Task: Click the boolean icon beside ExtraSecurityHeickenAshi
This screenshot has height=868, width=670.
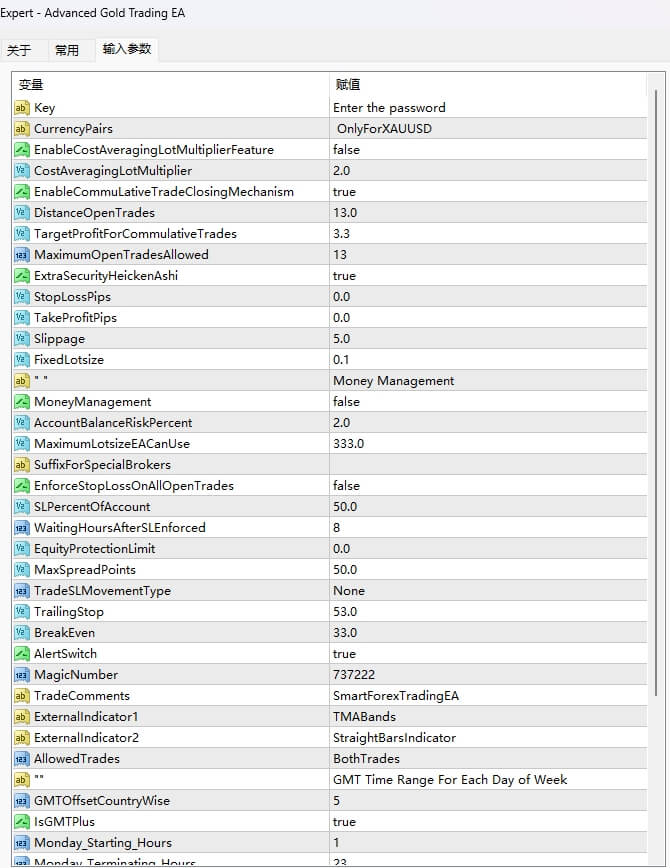Action: [x=21, y=276]
